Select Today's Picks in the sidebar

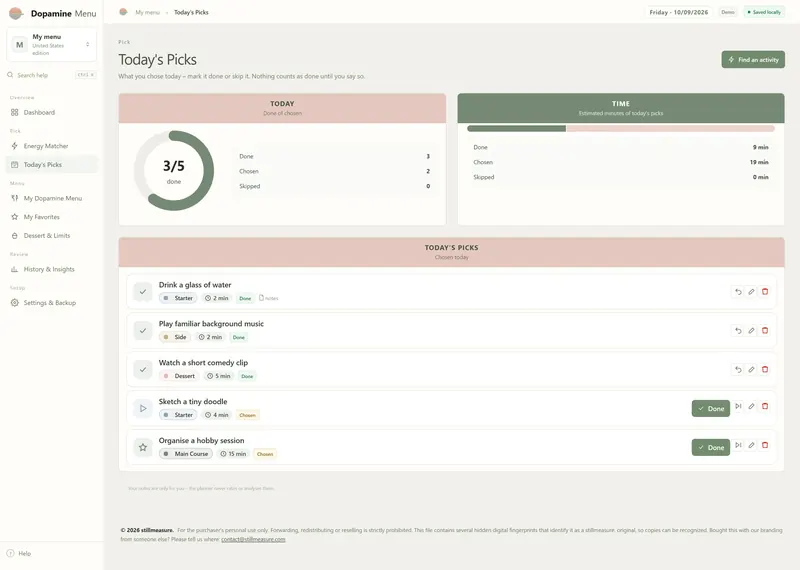click(x=52, y=164)
